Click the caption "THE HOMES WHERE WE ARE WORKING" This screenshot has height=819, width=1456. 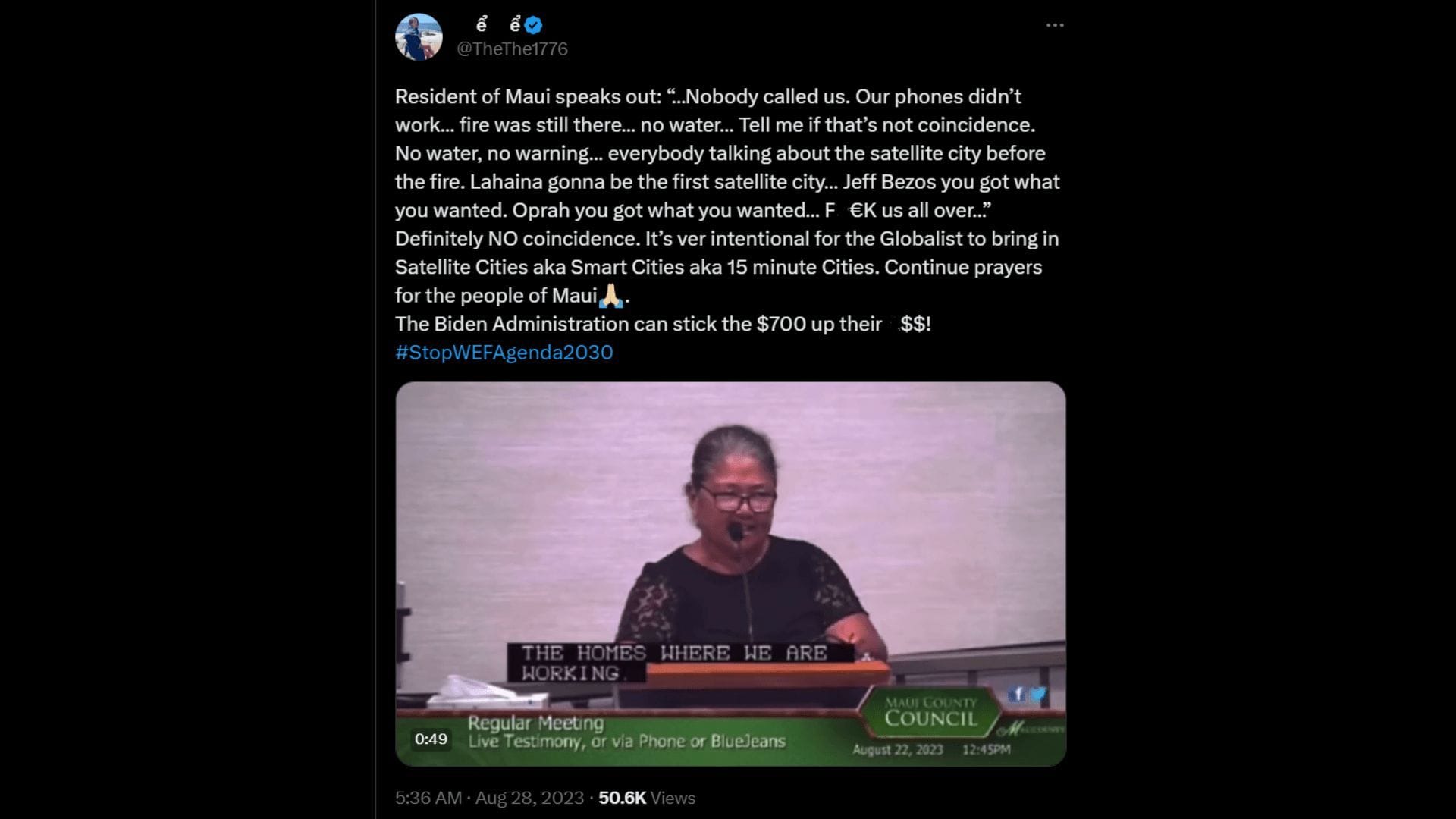tap(674, 663)
